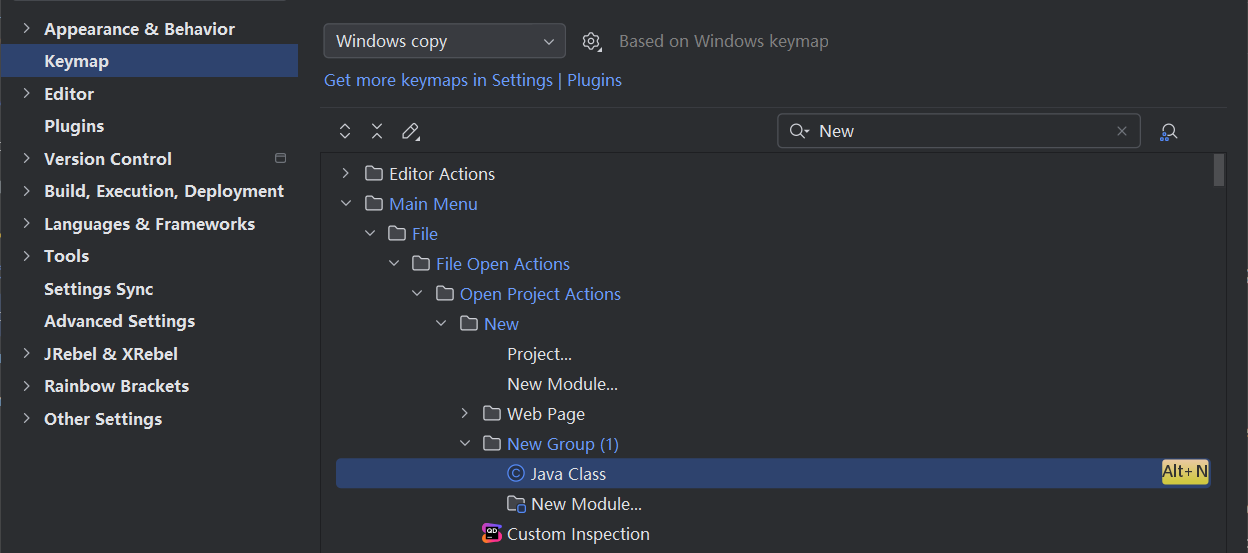This screenshot has width=1248, height=553.
Task: Click the Custom Inspection icon
Action: point(491,534)
